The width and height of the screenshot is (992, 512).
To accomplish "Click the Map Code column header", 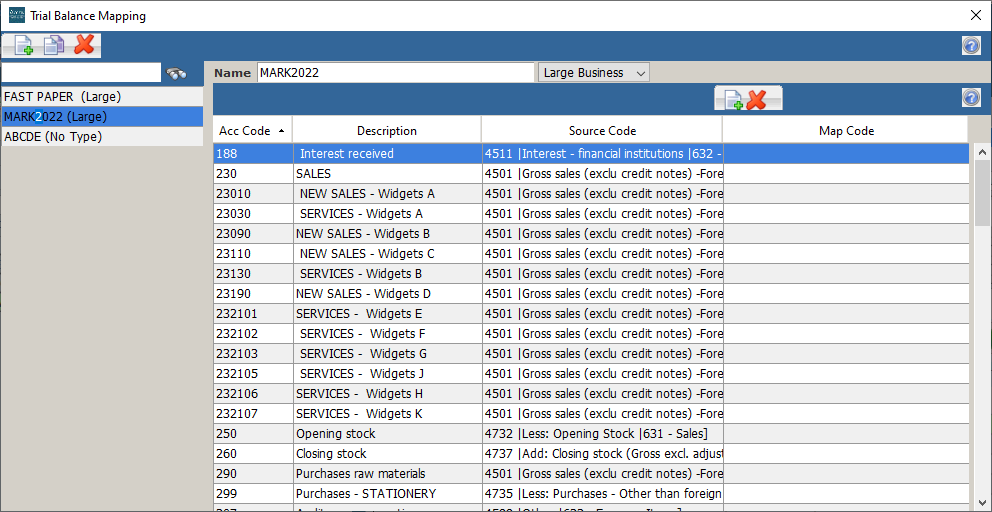I will tap(845, 131).
